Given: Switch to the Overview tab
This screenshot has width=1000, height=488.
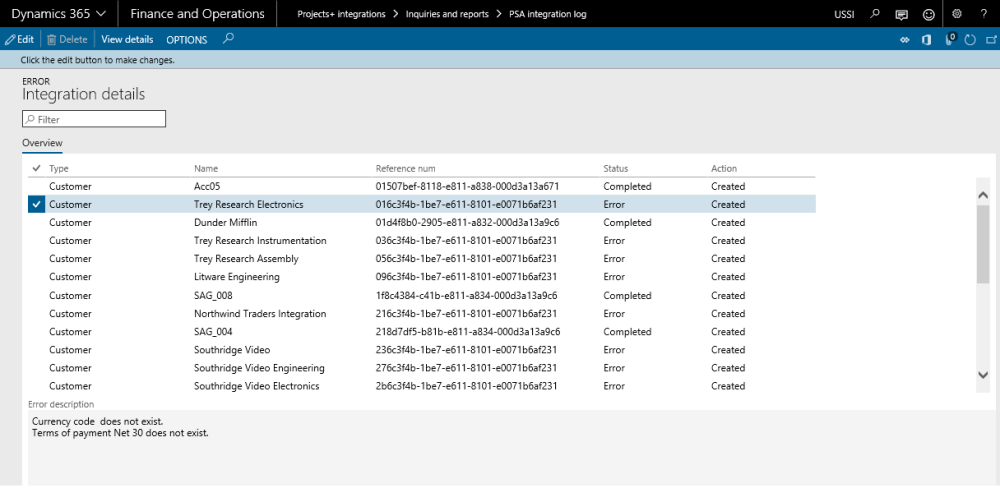Looking at the screenshot, I should tap(42, 144).
